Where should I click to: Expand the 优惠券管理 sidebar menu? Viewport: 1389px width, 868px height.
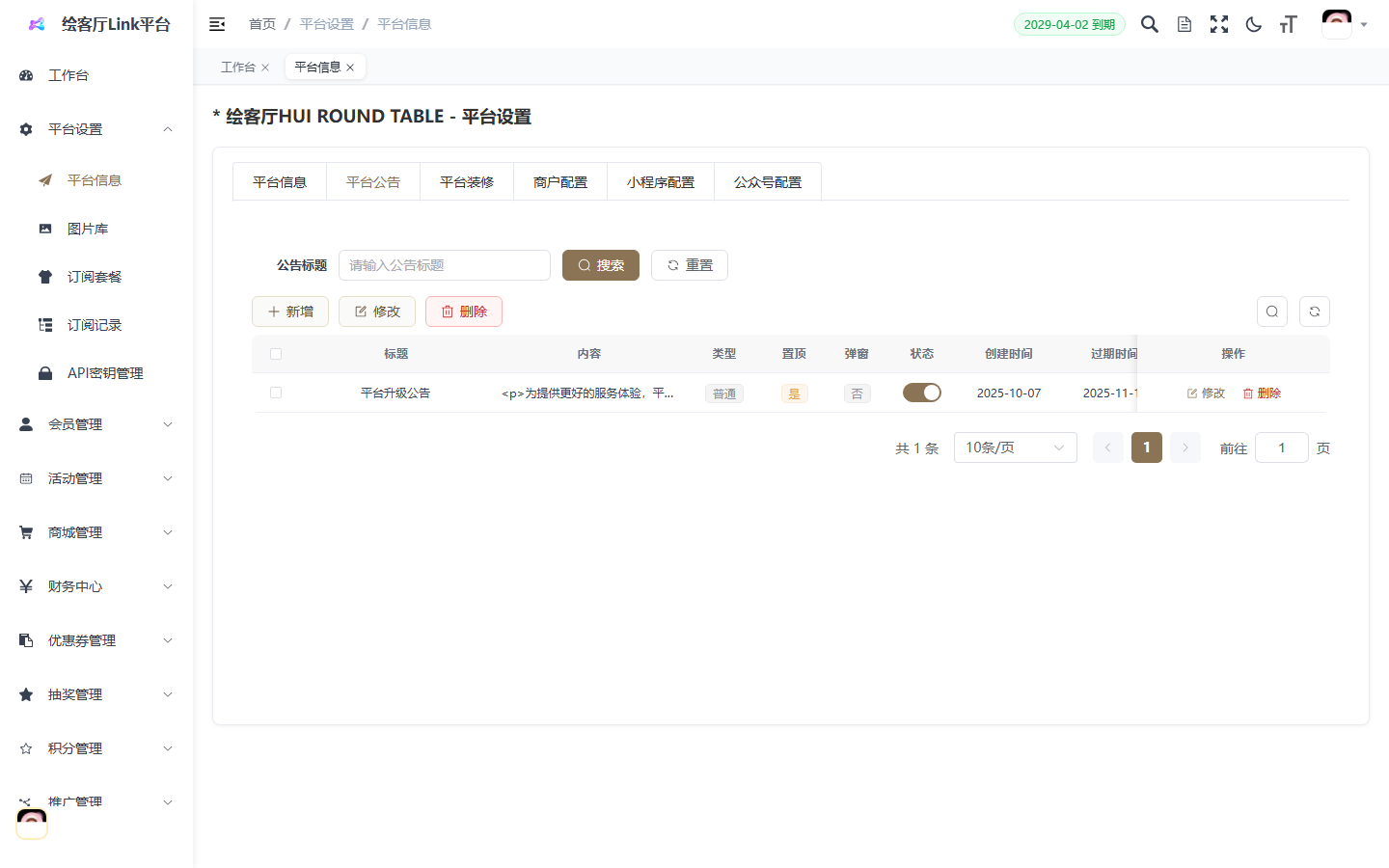pyautogui.click(x=96, y=640)
